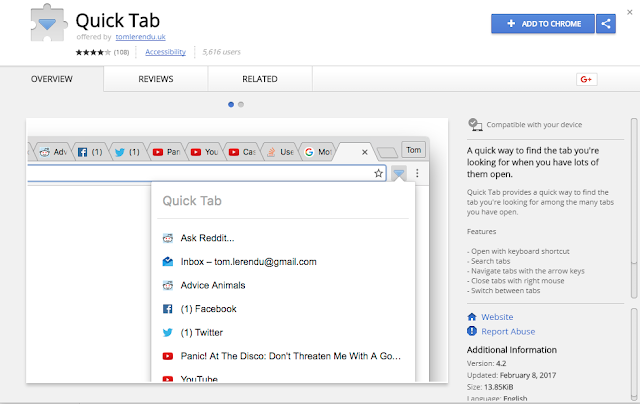Click the home icon beside Website
The width and height of the screenshot is (640, 404).
(472, 317)
